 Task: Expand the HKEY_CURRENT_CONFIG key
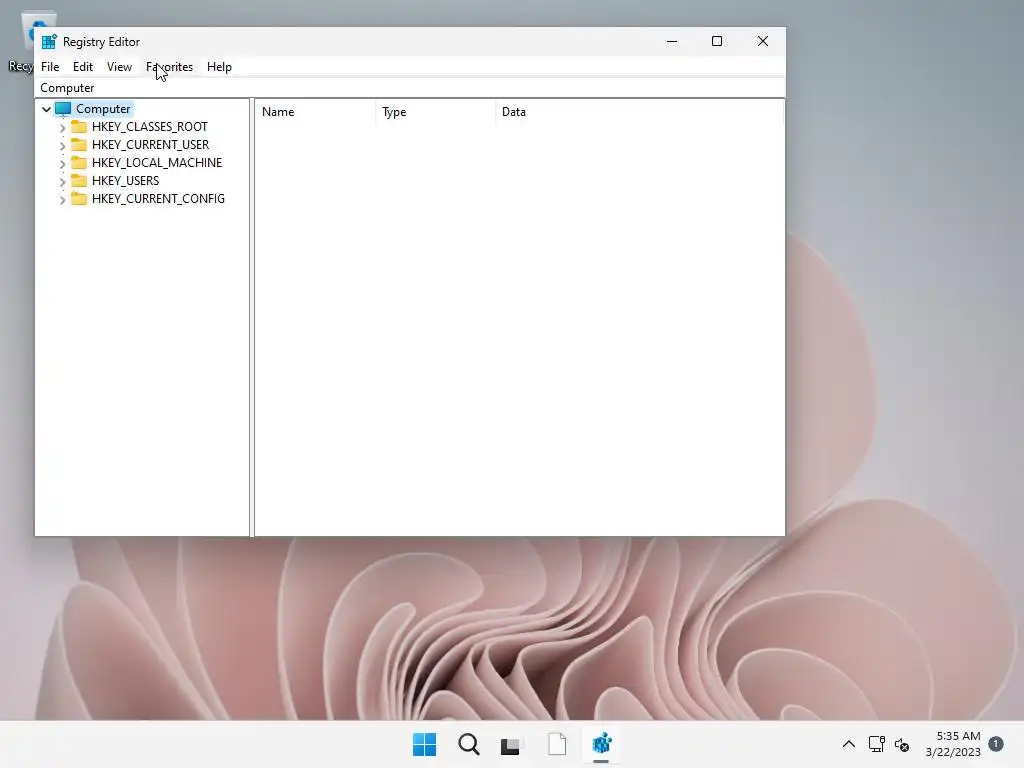tap(63, 199)
